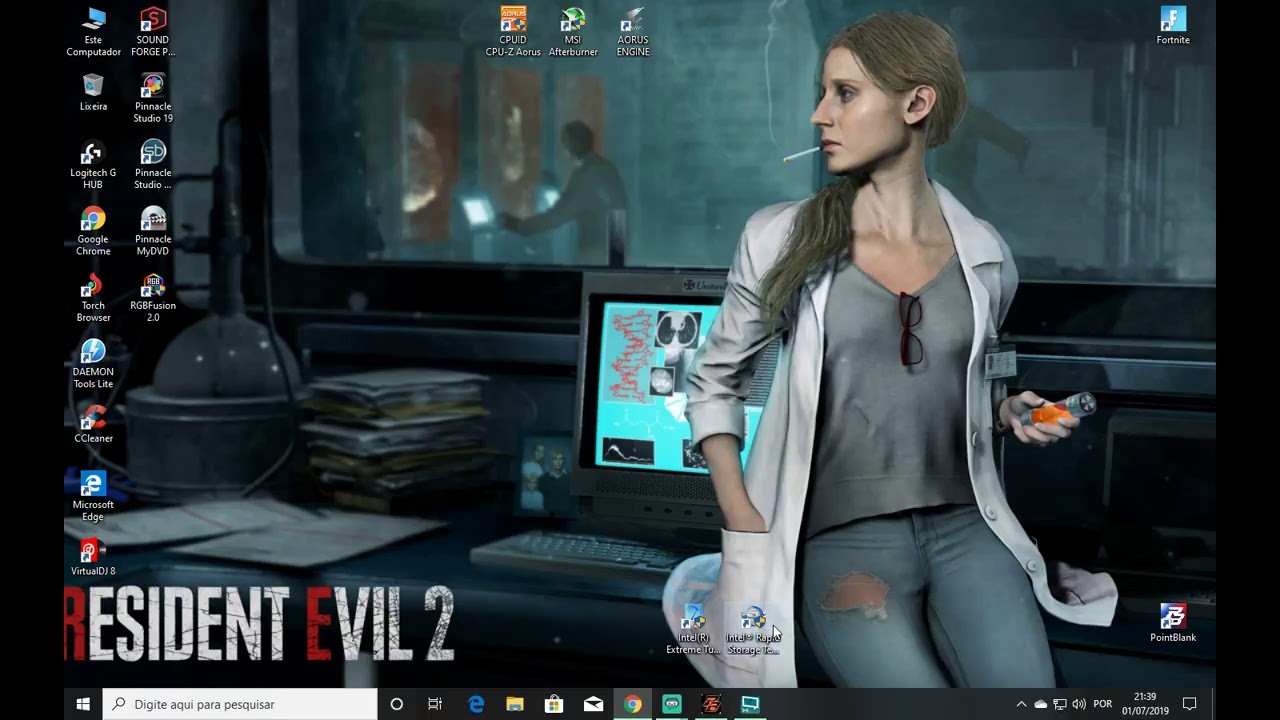Viewport: 1280px width, 720px height.
Task: Open the red Z app on taskbar
Action: (711, 704)
